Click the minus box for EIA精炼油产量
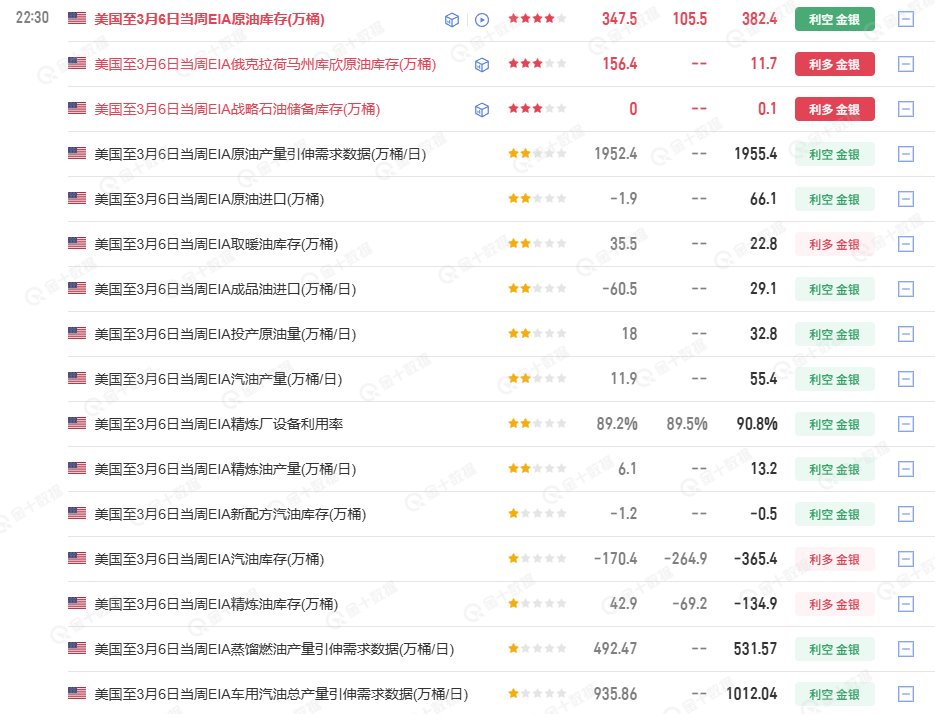 [906, 469]
